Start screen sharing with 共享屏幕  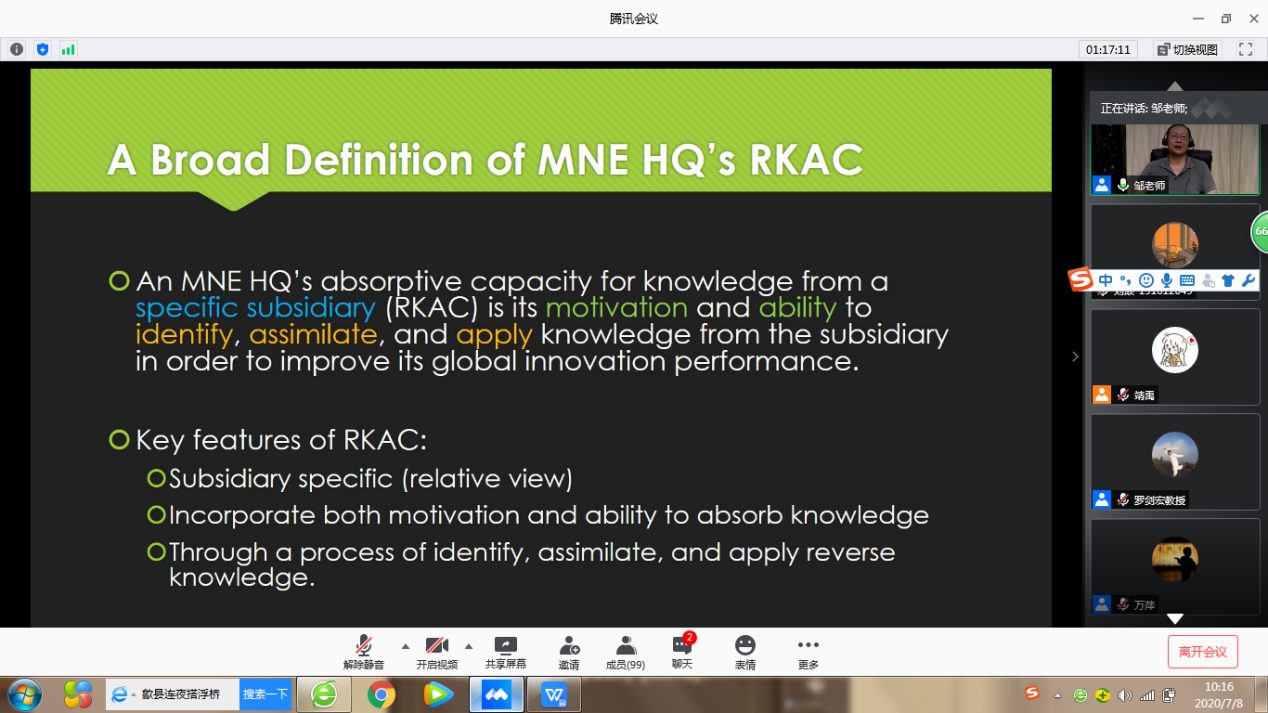pyautogui.click(x=505, y=653)
